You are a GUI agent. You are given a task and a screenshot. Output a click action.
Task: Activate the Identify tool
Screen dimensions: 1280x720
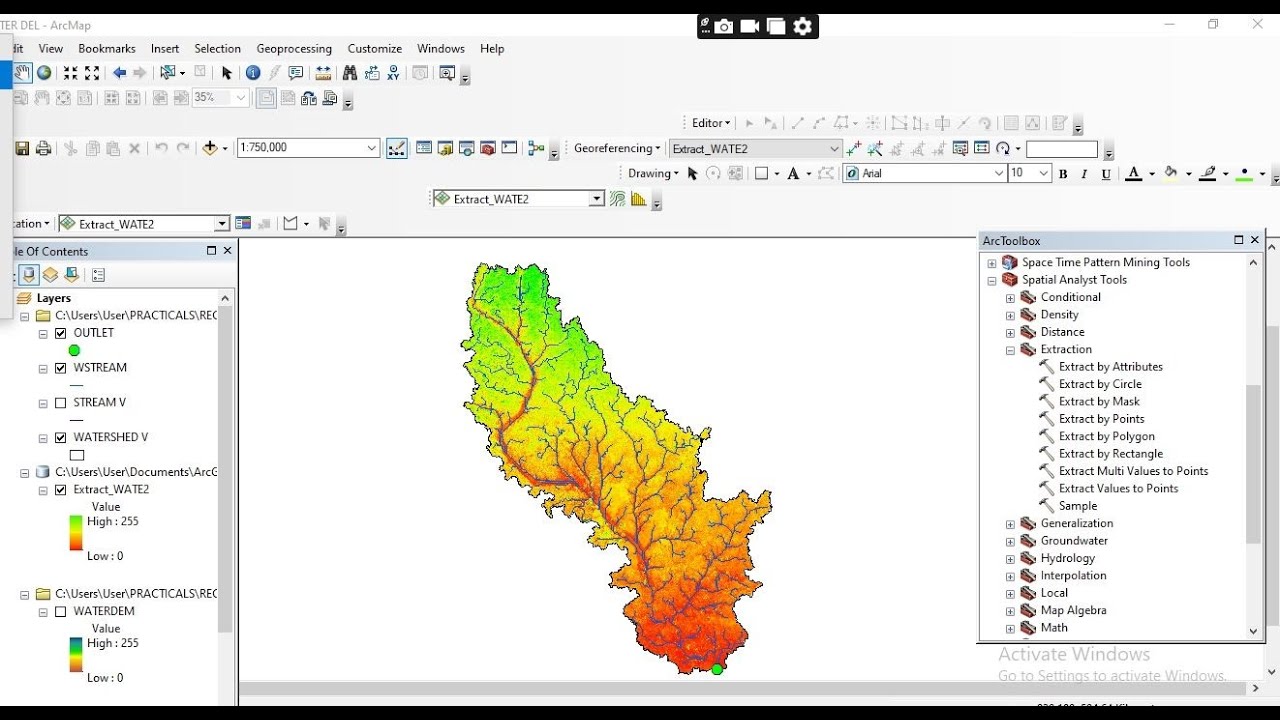253,73
